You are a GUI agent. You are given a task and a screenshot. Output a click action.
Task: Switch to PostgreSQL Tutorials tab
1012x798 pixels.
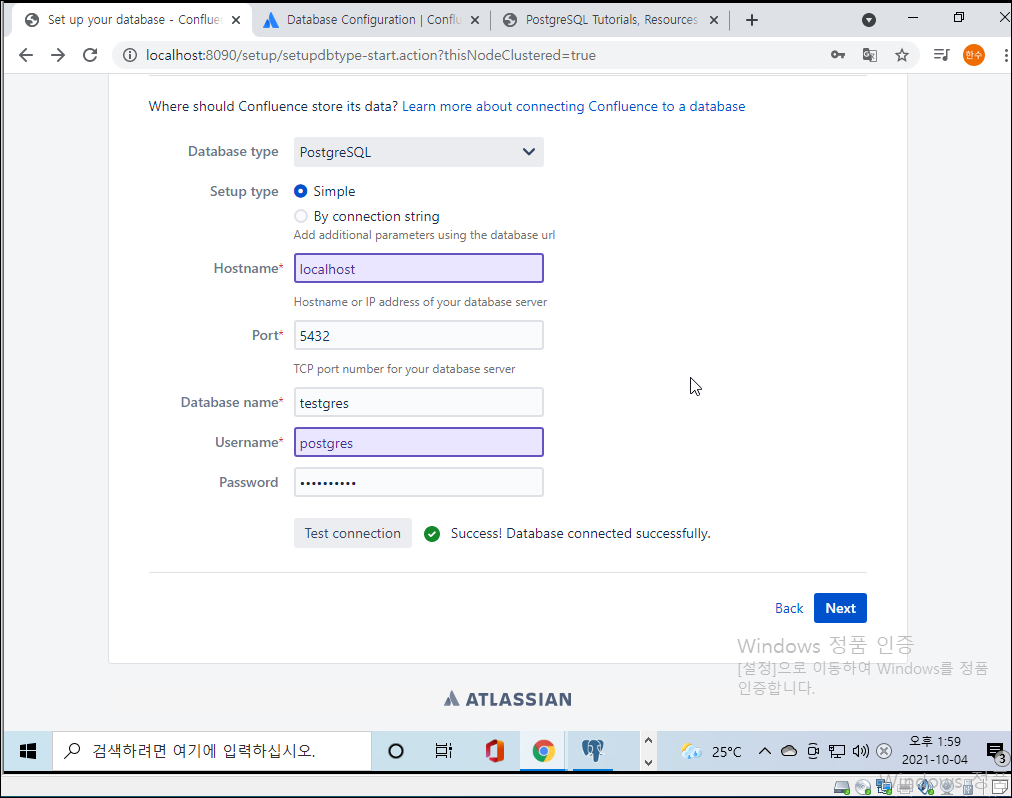[610, 20]
